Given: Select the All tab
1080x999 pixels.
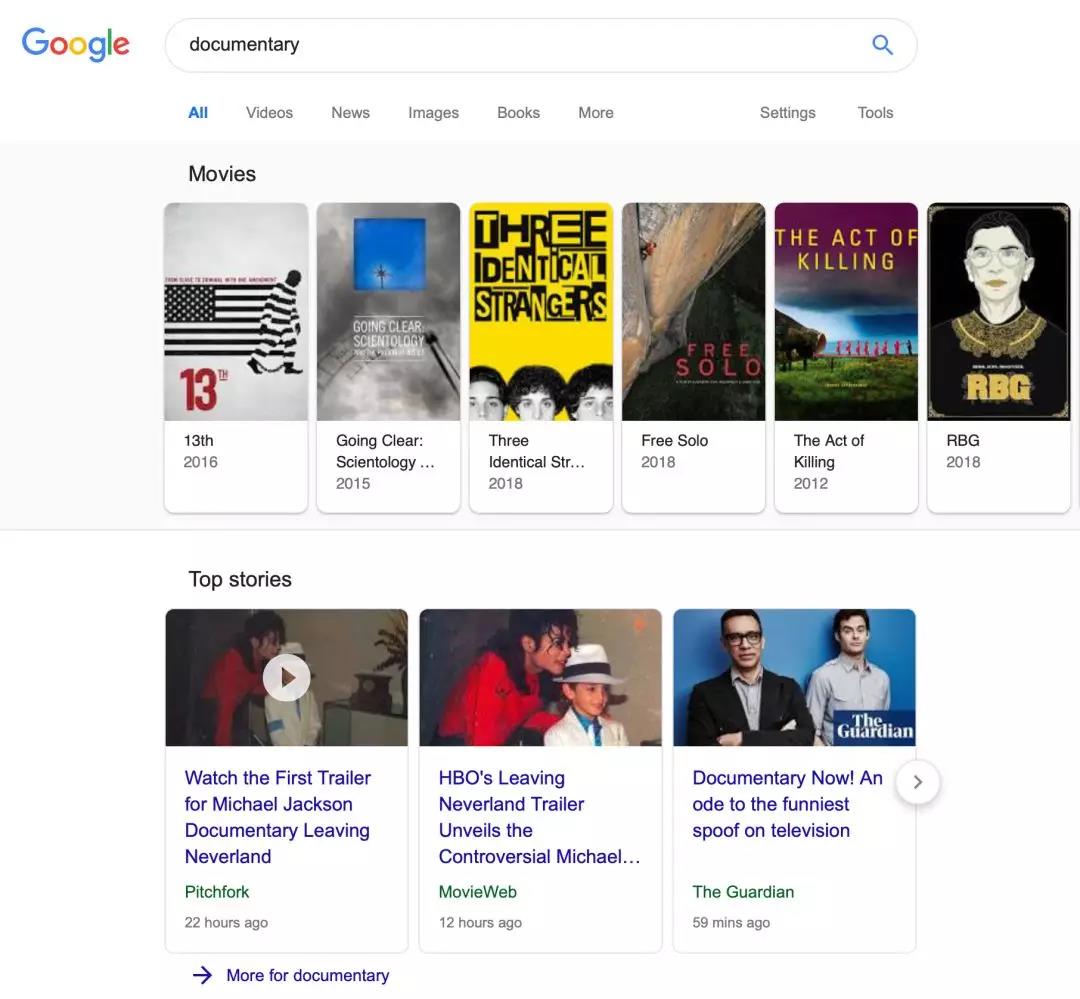Looking at the screenshot, I should coord(198,112).
